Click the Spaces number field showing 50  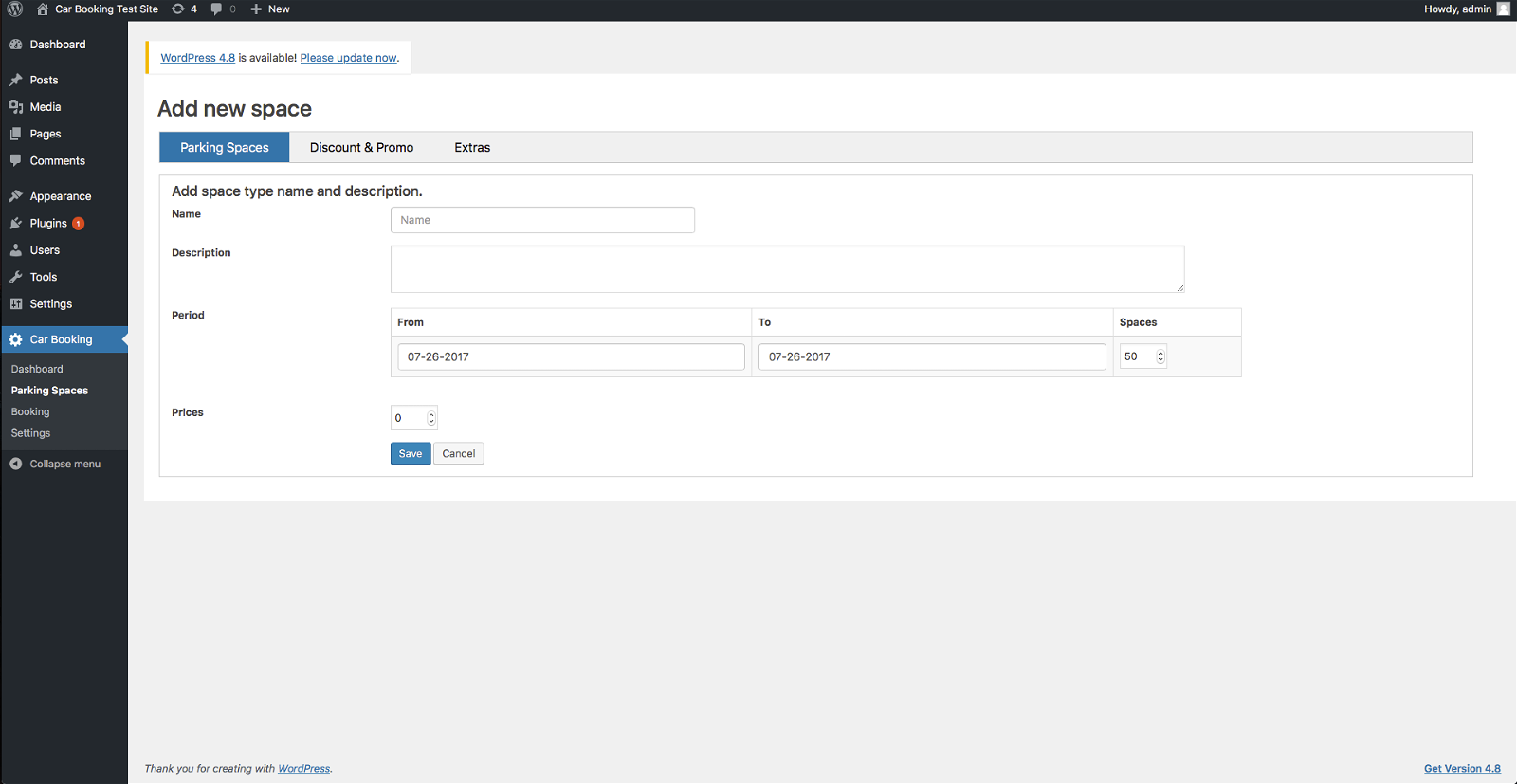(1142, 356)
